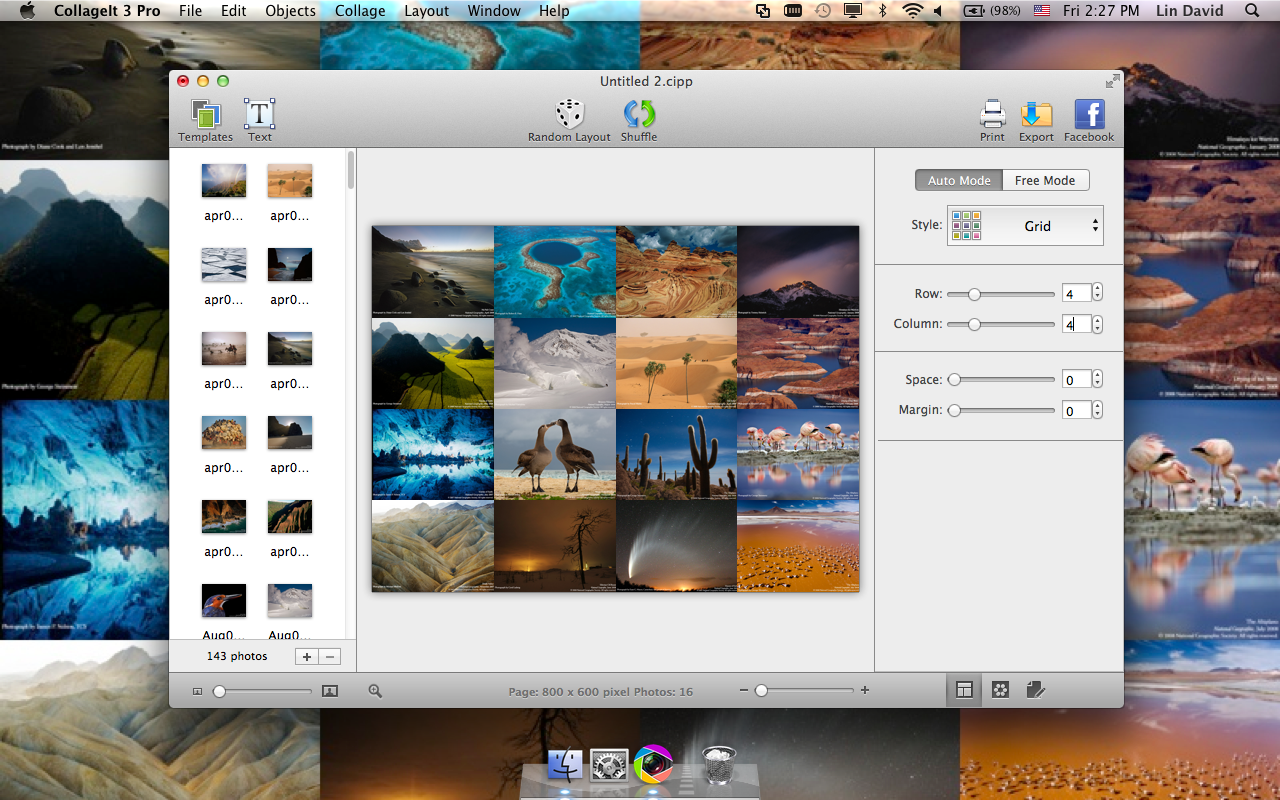Image resolution: width=1280 pixels, height=800 pixels.
Task: Click the Margin value stepper
Action: pos(1097,410)
